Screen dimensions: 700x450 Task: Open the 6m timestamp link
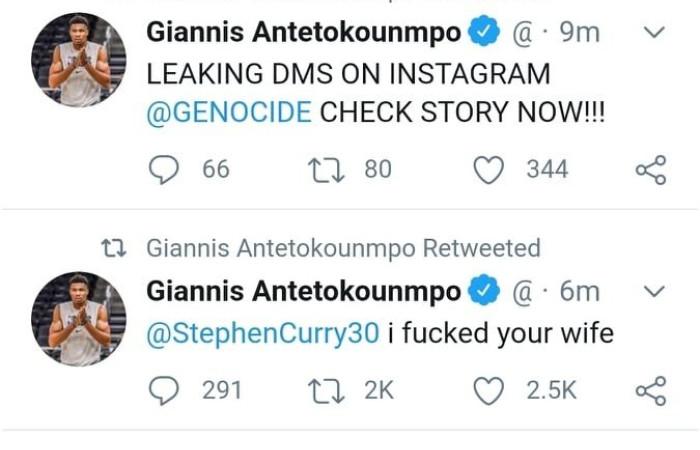(580, 291)
